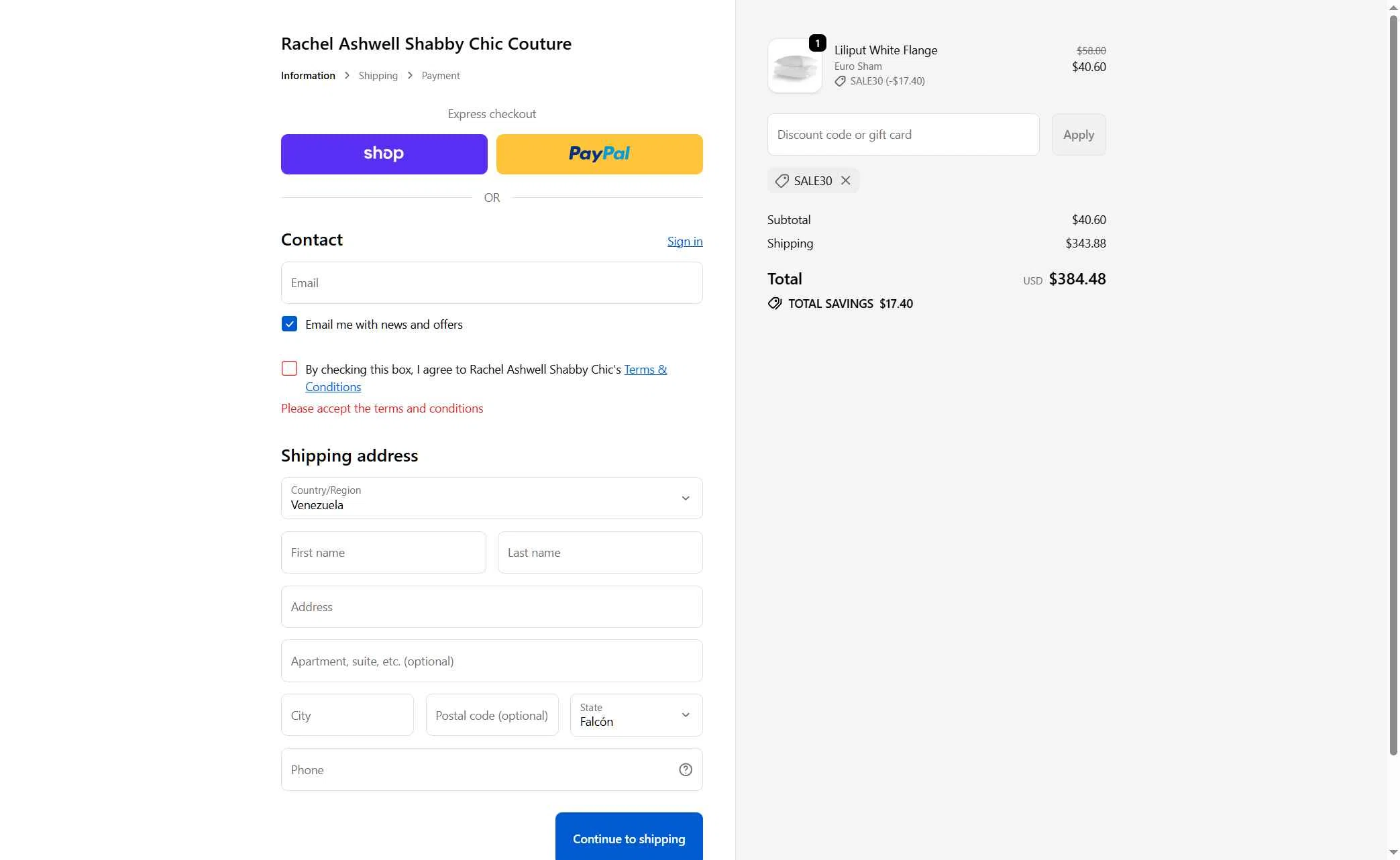Check the Terms & Conditions agreement box

tap(289, 368)
